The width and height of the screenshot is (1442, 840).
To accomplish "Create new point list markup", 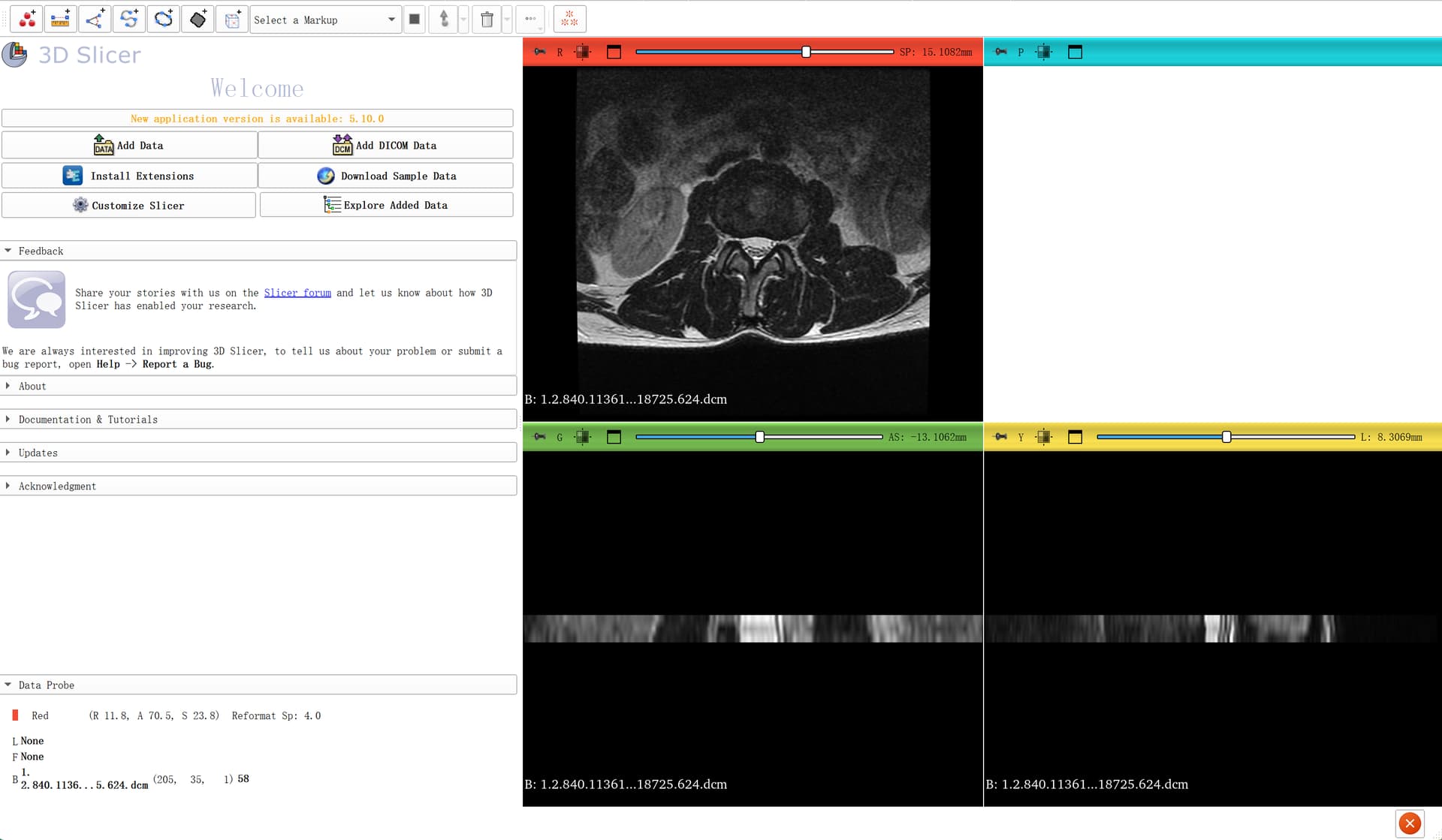I will point(27,20).
